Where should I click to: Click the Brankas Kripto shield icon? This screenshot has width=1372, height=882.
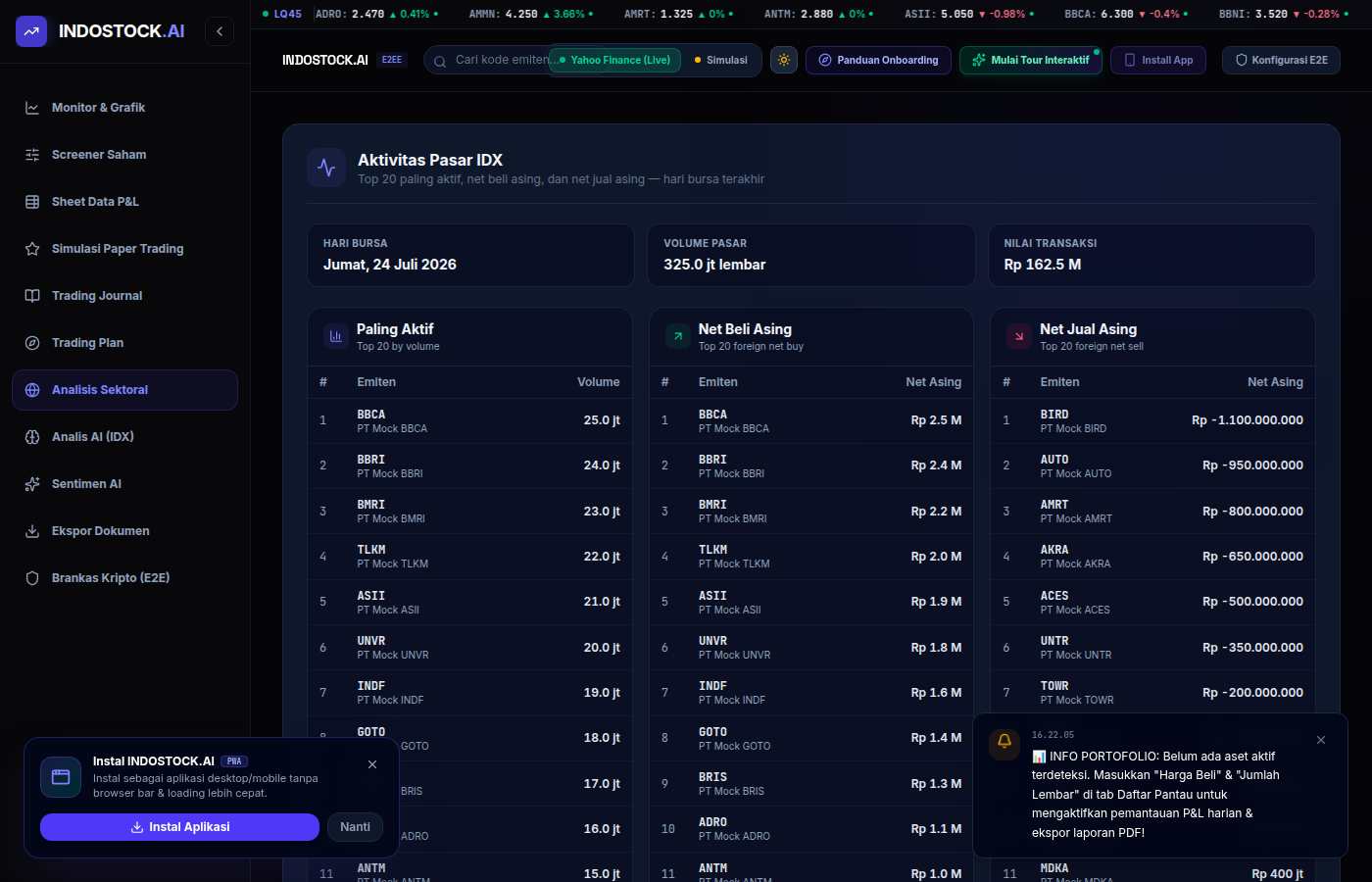pyautogui.click(x=32, y=578)
